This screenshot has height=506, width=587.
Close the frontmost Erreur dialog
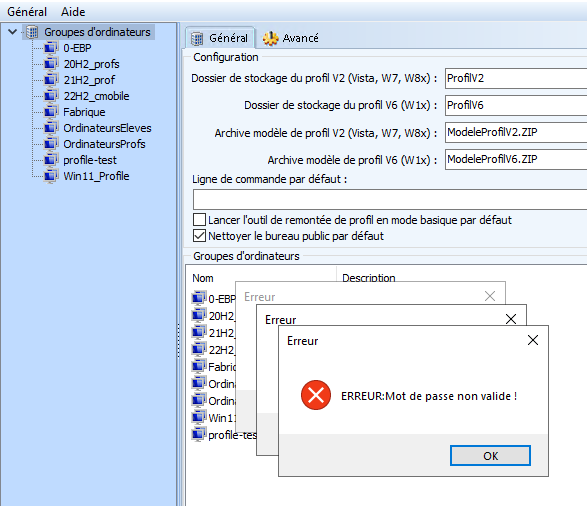(x=533, y=340)
